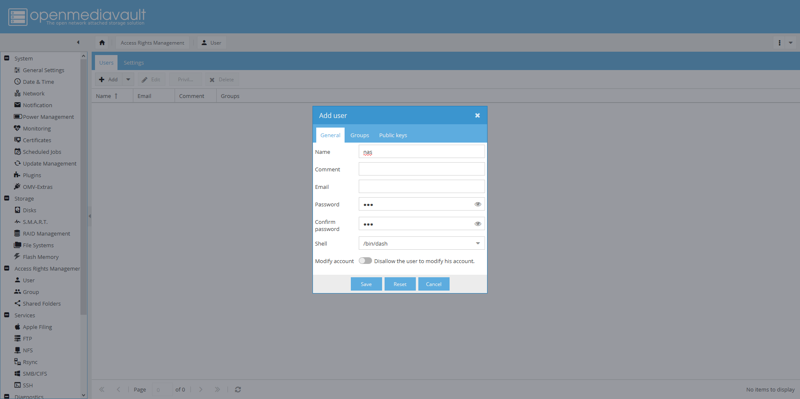The height and width of the screenshot is (399, 800).
Task: Collapse the Services tree section
Action: [x=7, y=315]
